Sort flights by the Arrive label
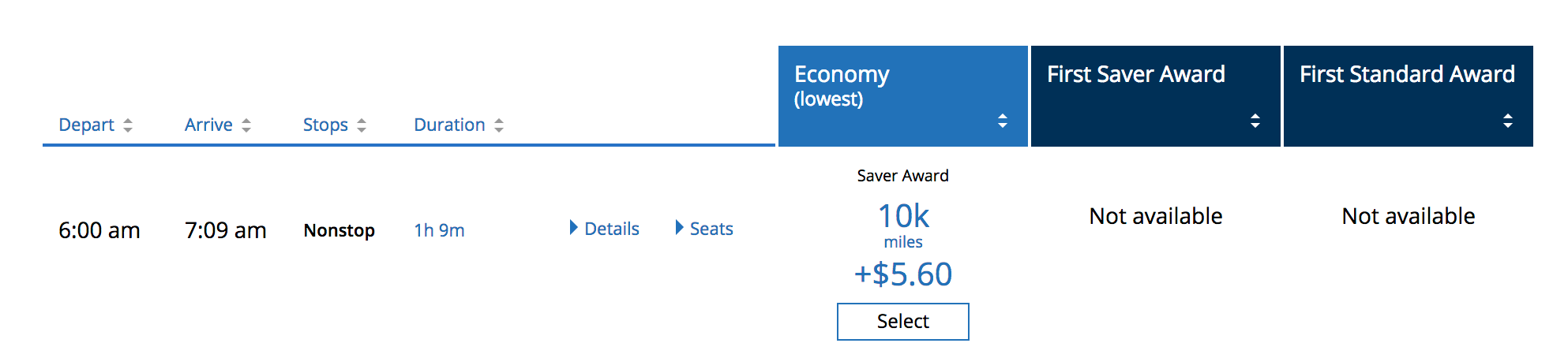Viewport: 1568px width, 358px height. coord(208,125)
